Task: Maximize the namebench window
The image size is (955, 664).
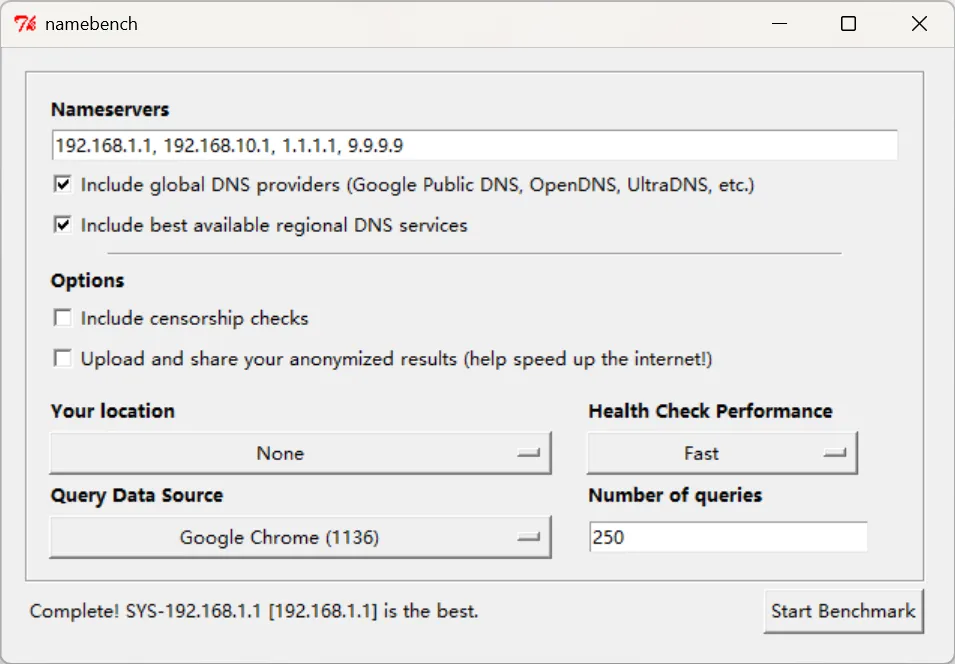Action: [x=848, y=24]
